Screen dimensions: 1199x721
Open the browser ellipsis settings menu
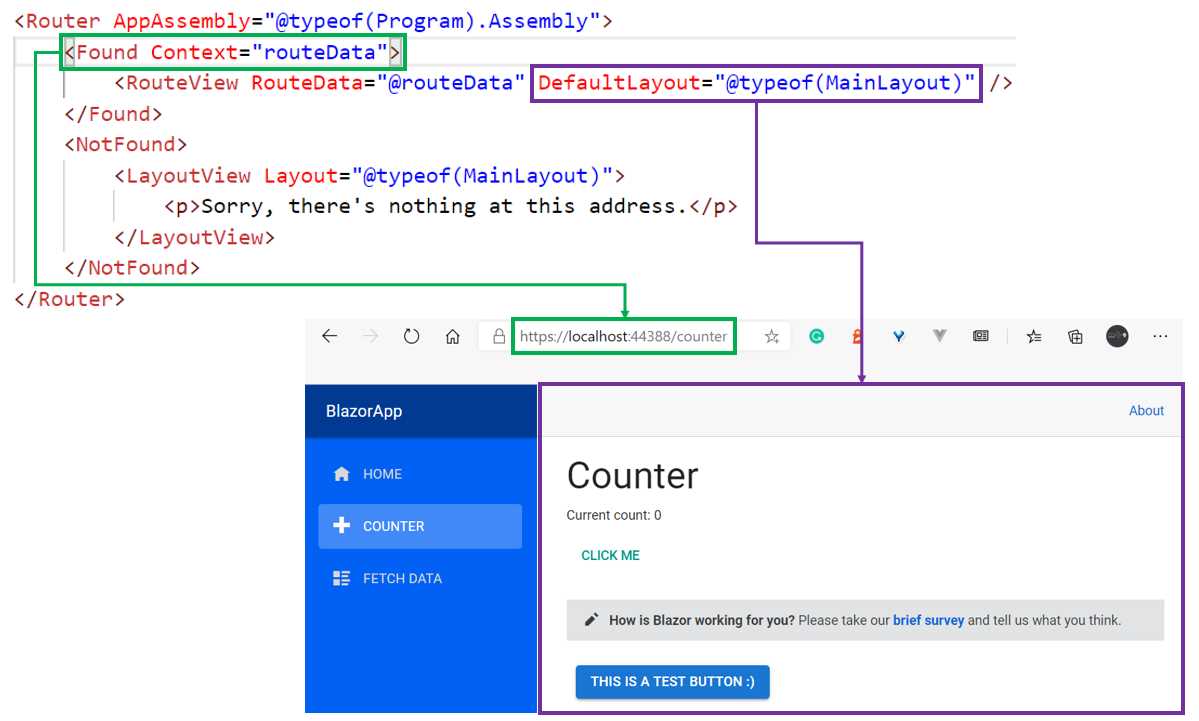point(1159,336)
